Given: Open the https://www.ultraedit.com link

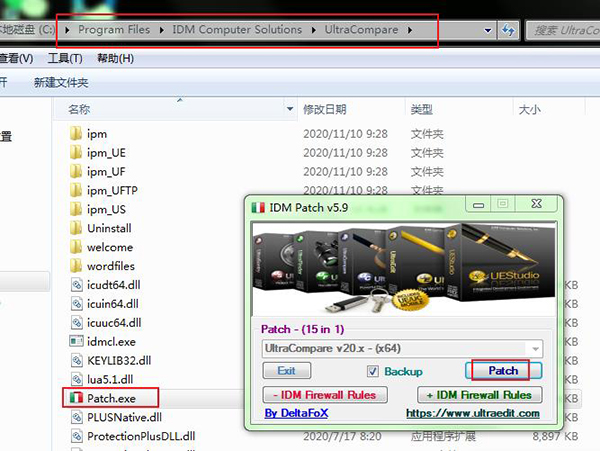Looking at the screenshot, I should [x=473, y=413].
